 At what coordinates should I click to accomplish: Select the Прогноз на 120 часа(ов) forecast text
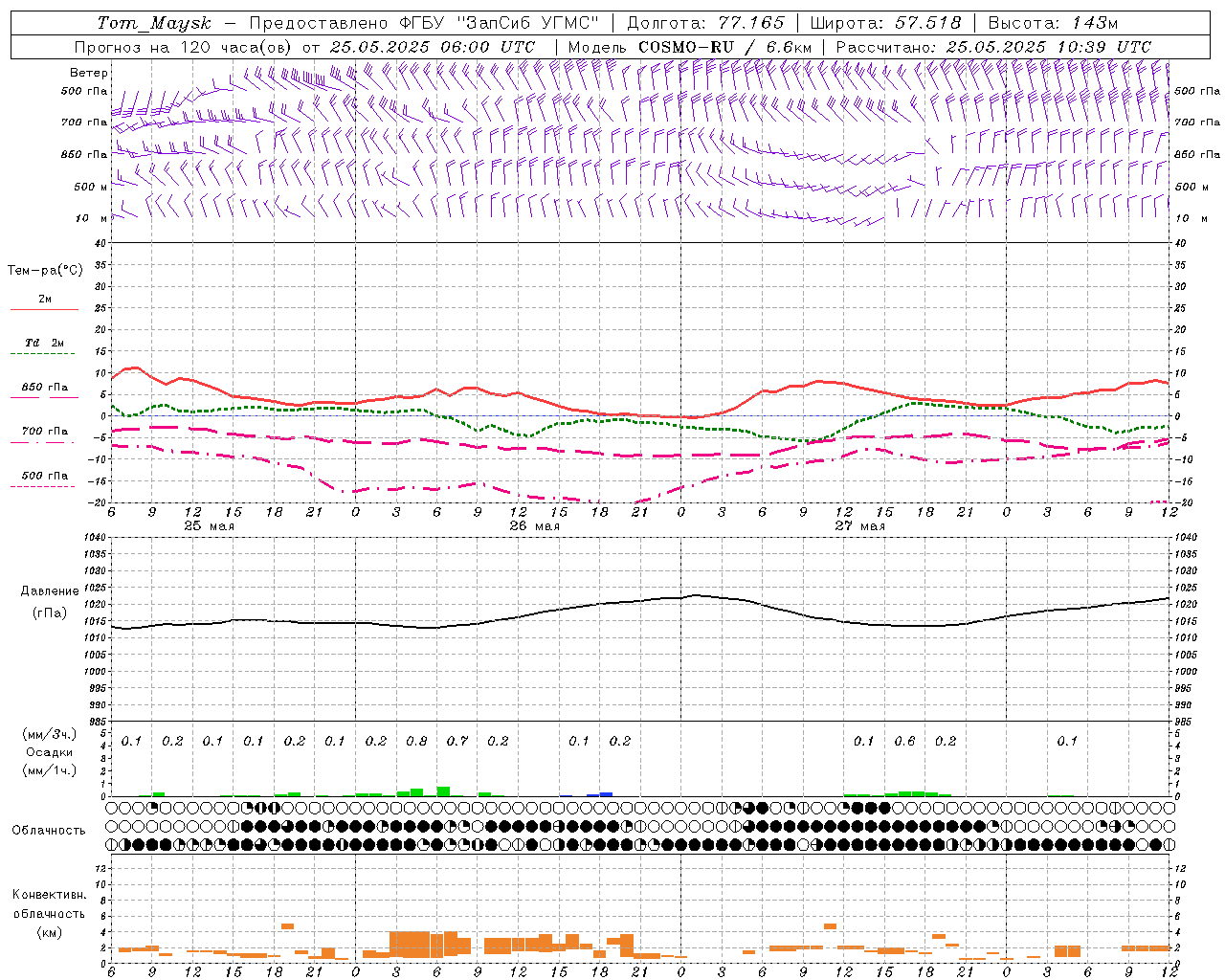pos(185,47)
